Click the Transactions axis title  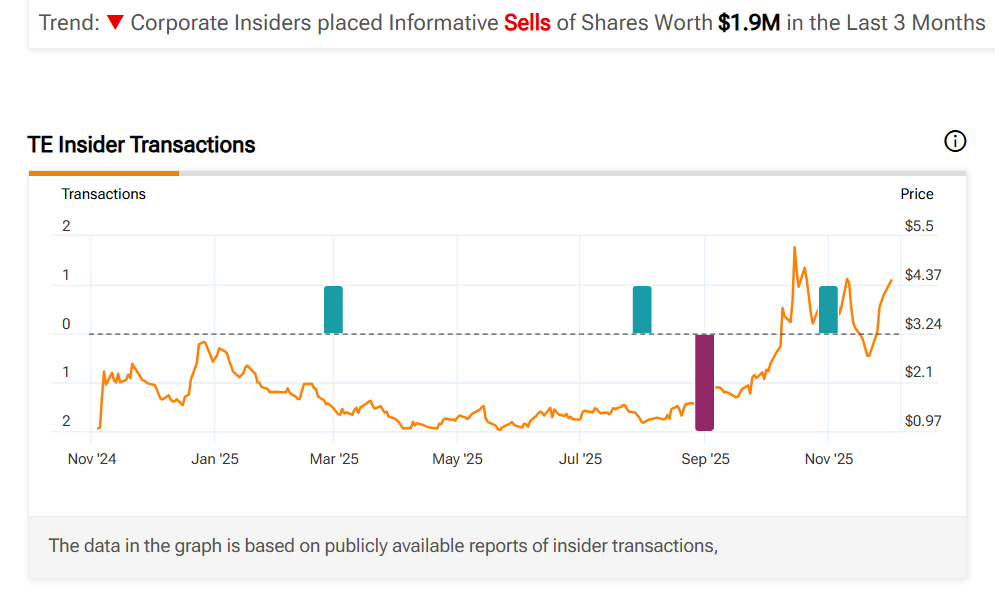coord(104,194)
